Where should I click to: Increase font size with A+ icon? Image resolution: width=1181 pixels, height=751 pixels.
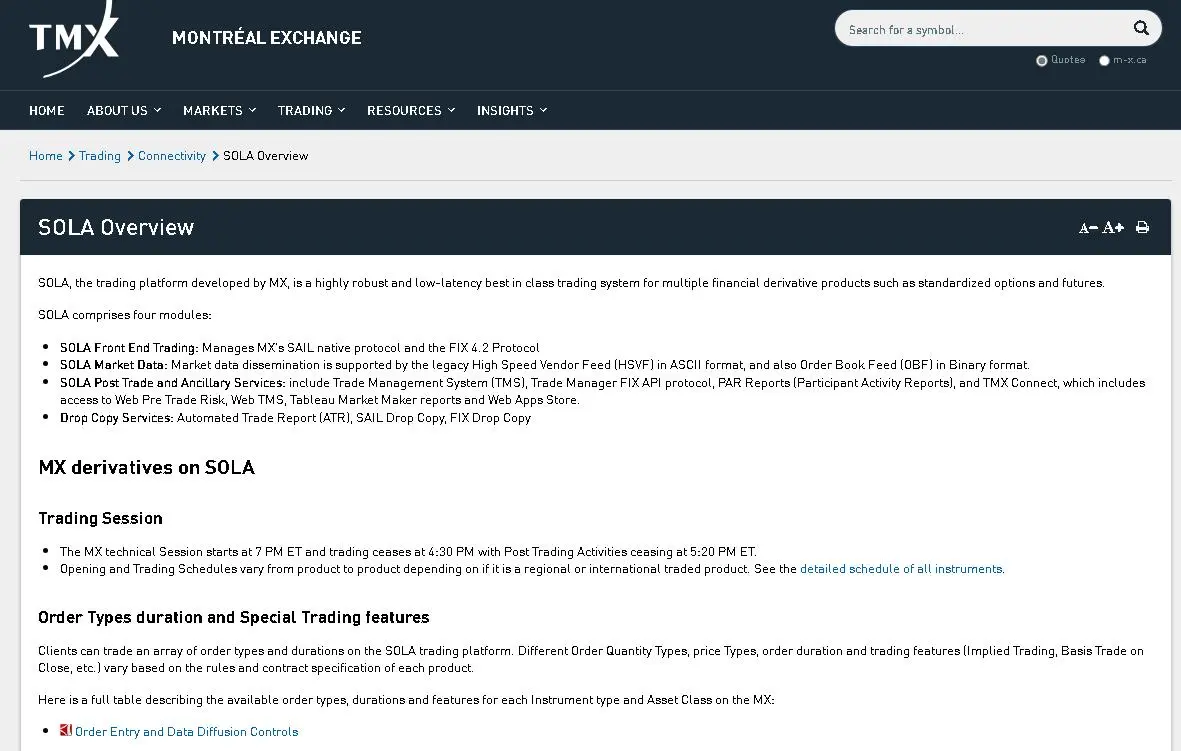[x=1113, y=227]
